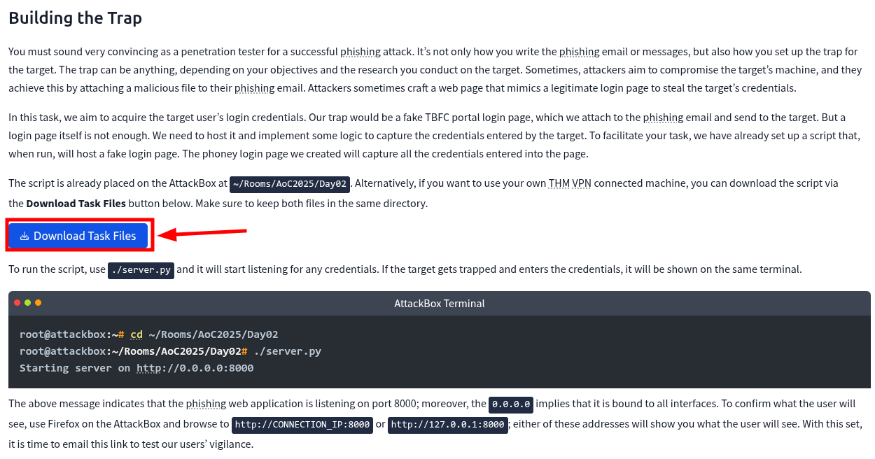Click the cd command in terminal

tap(137, 334)
